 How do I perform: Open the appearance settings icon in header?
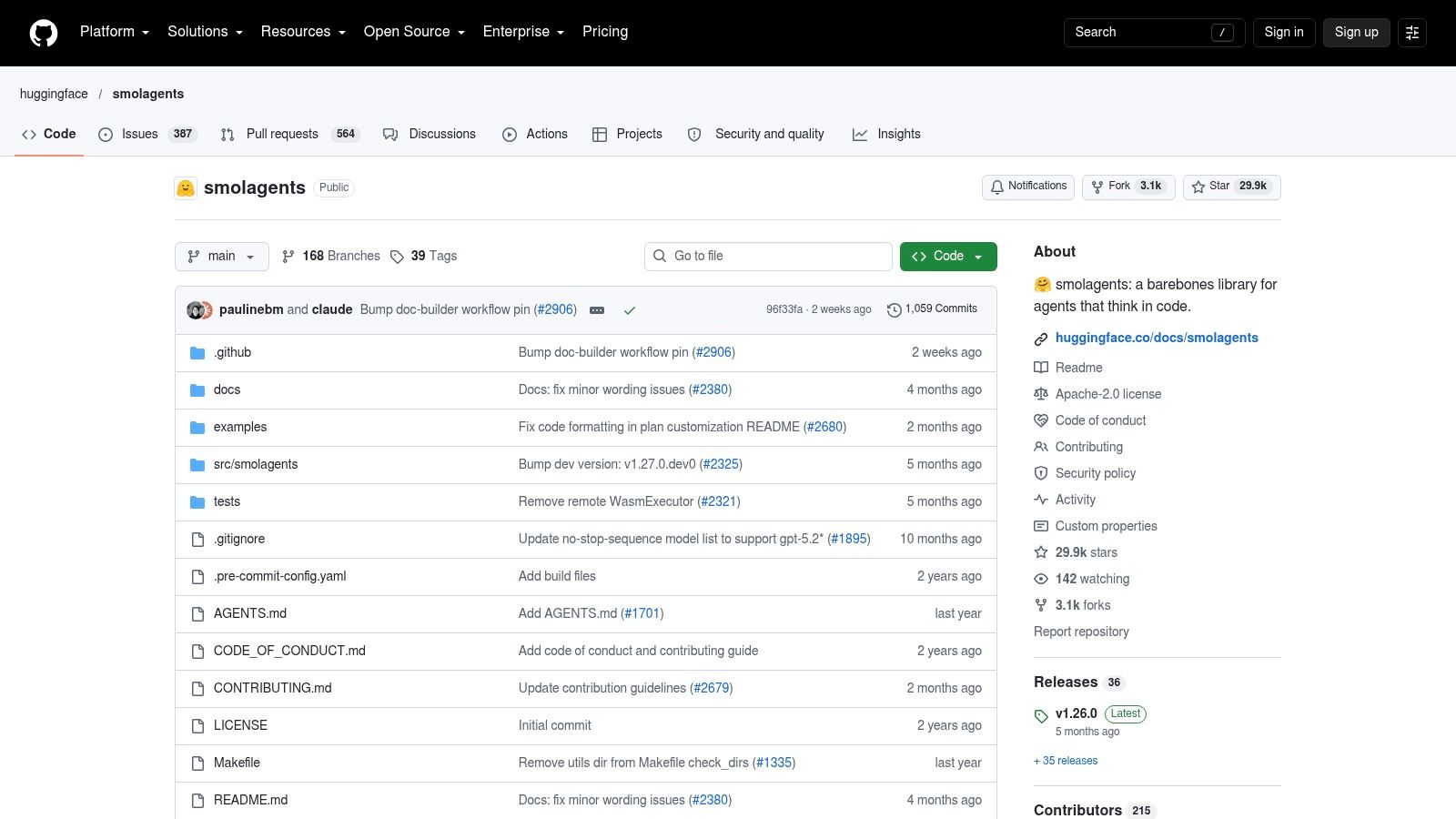point(1412,32)
